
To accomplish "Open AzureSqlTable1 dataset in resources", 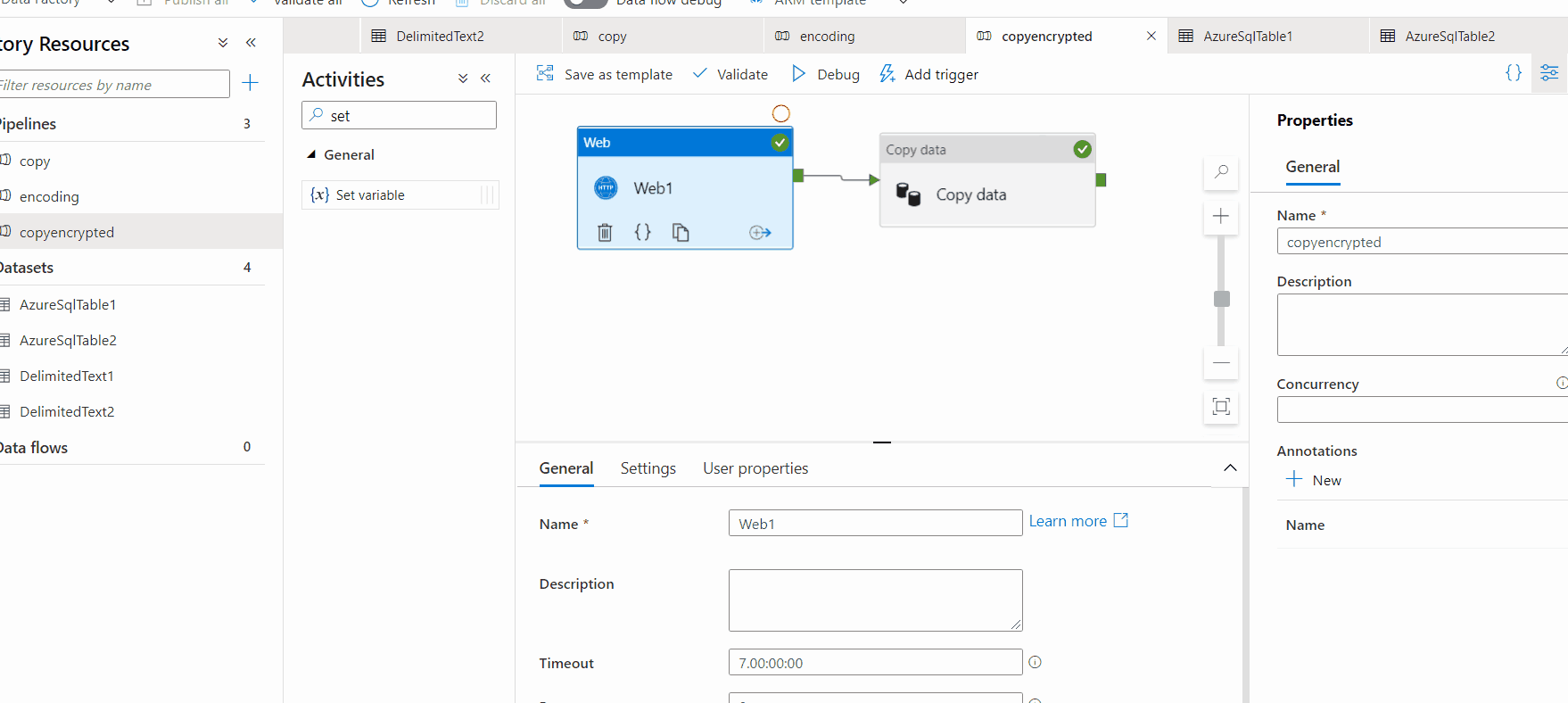I will point(141,304).
